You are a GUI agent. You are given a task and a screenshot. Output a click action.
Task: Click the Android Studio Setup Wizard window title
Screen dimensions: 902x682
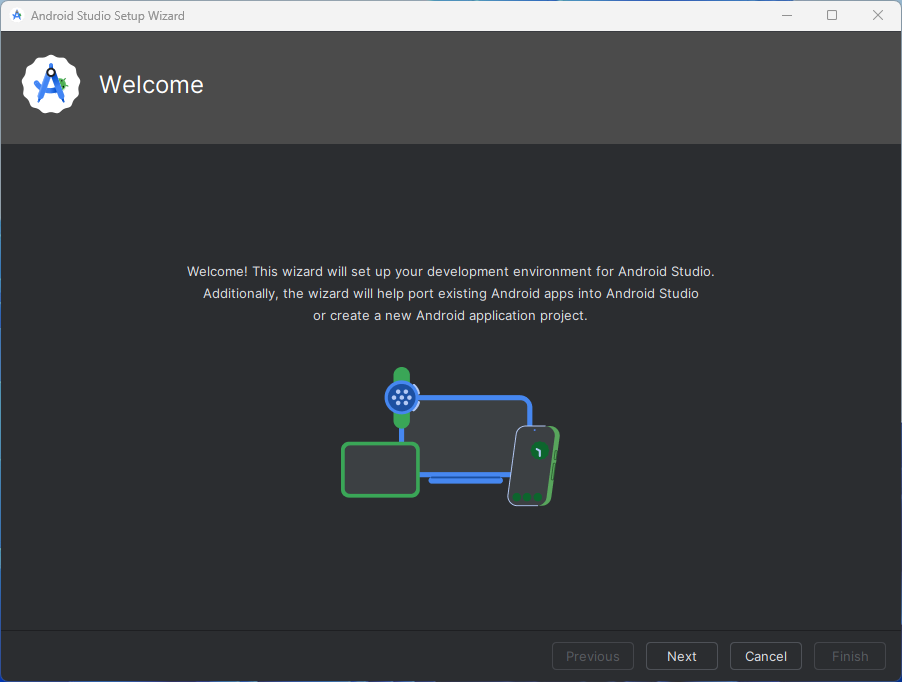107,16
